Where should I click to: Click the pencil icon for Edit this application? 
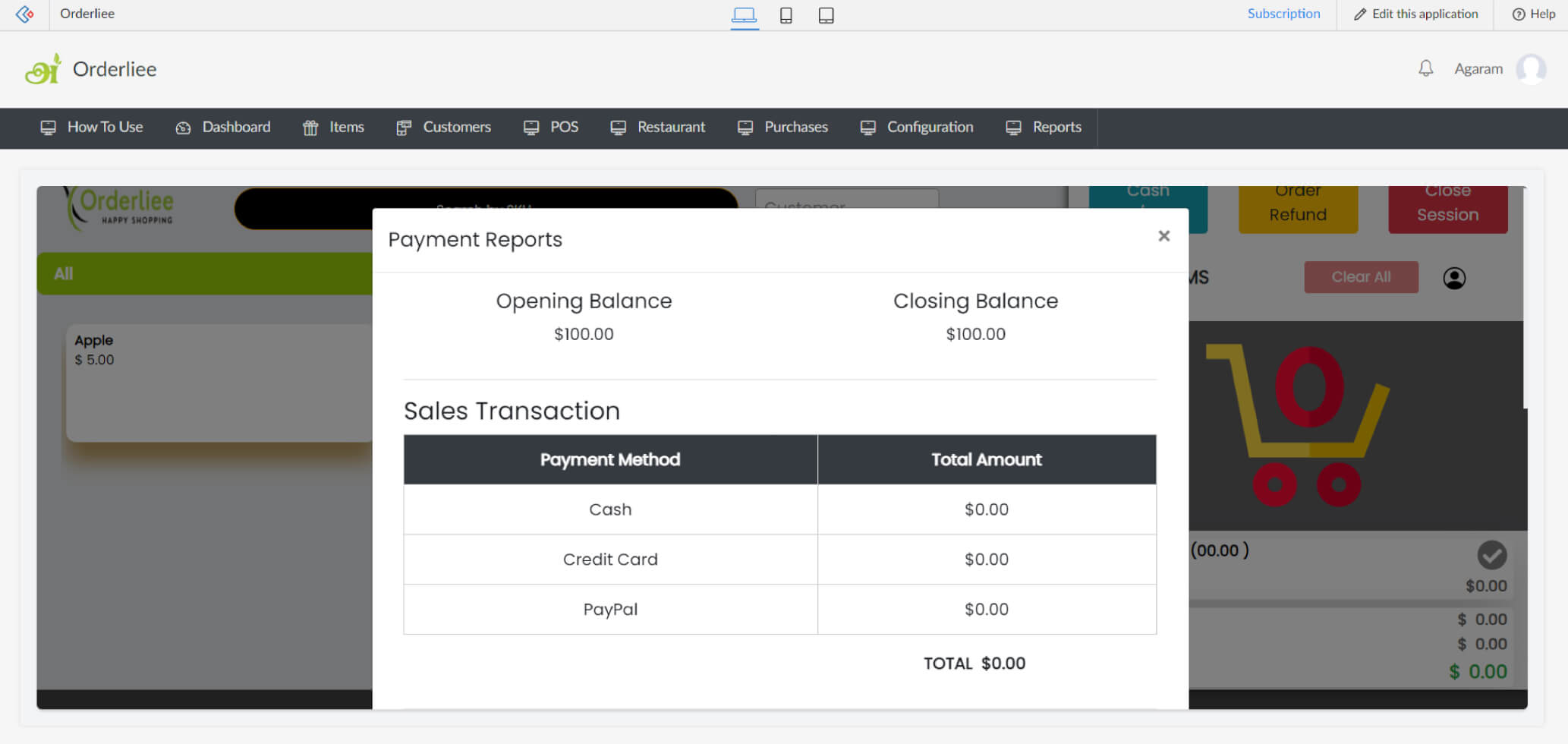[1359, 14]
